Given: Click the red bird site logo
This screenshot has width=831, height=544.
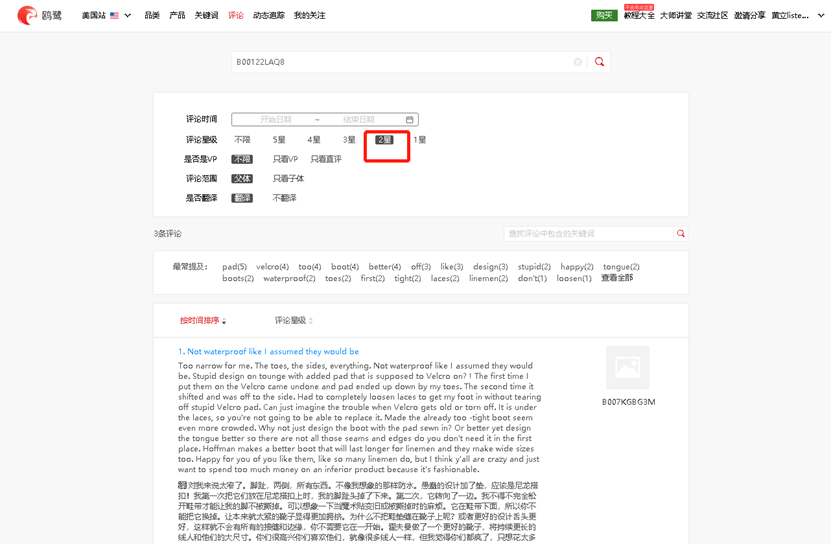Looking at the screenshot, I should click(x=26, y=15).
